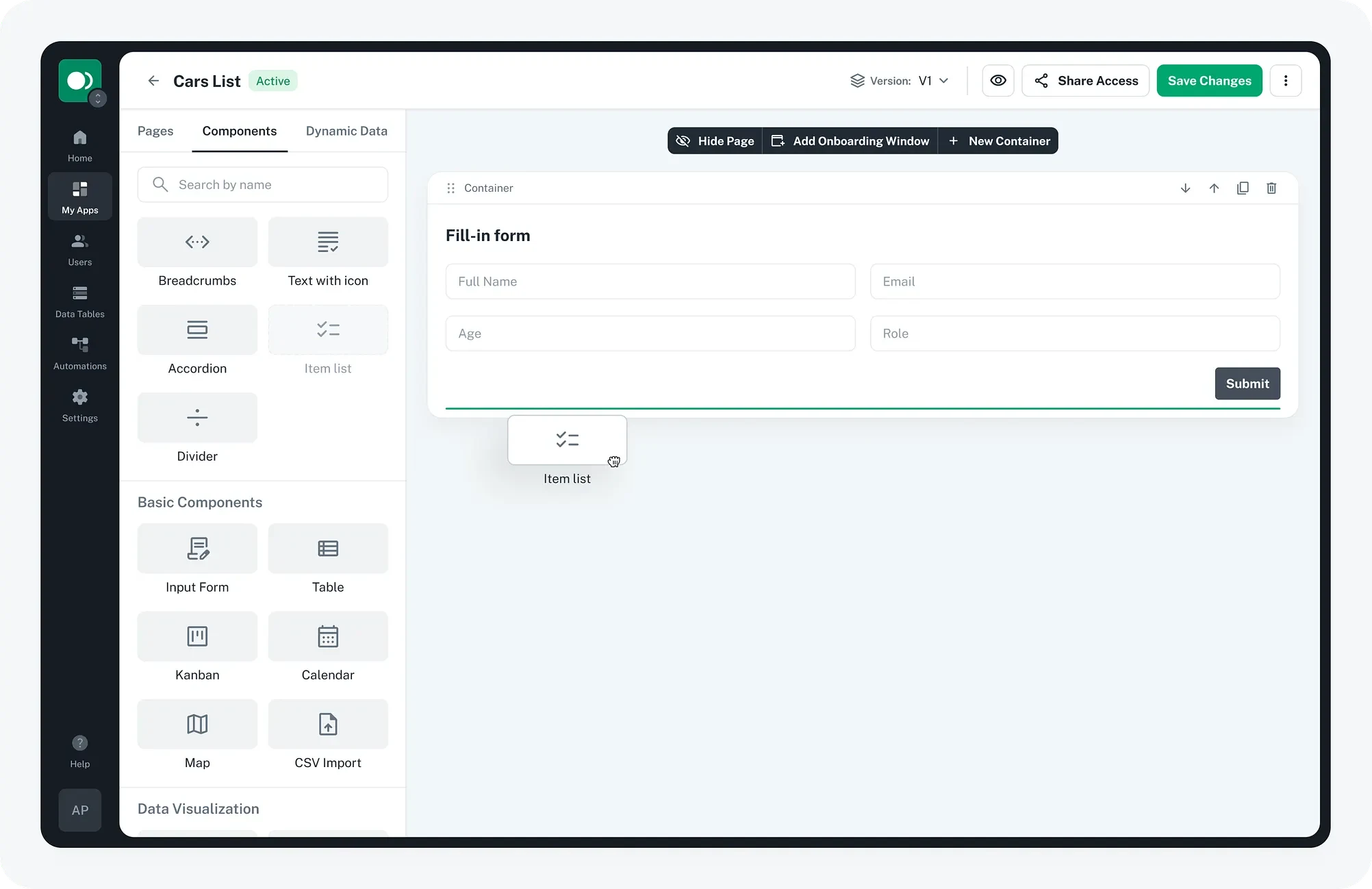Screen dimensions: 1372x889
Task: Click the Search by name field
Action: 263,185
